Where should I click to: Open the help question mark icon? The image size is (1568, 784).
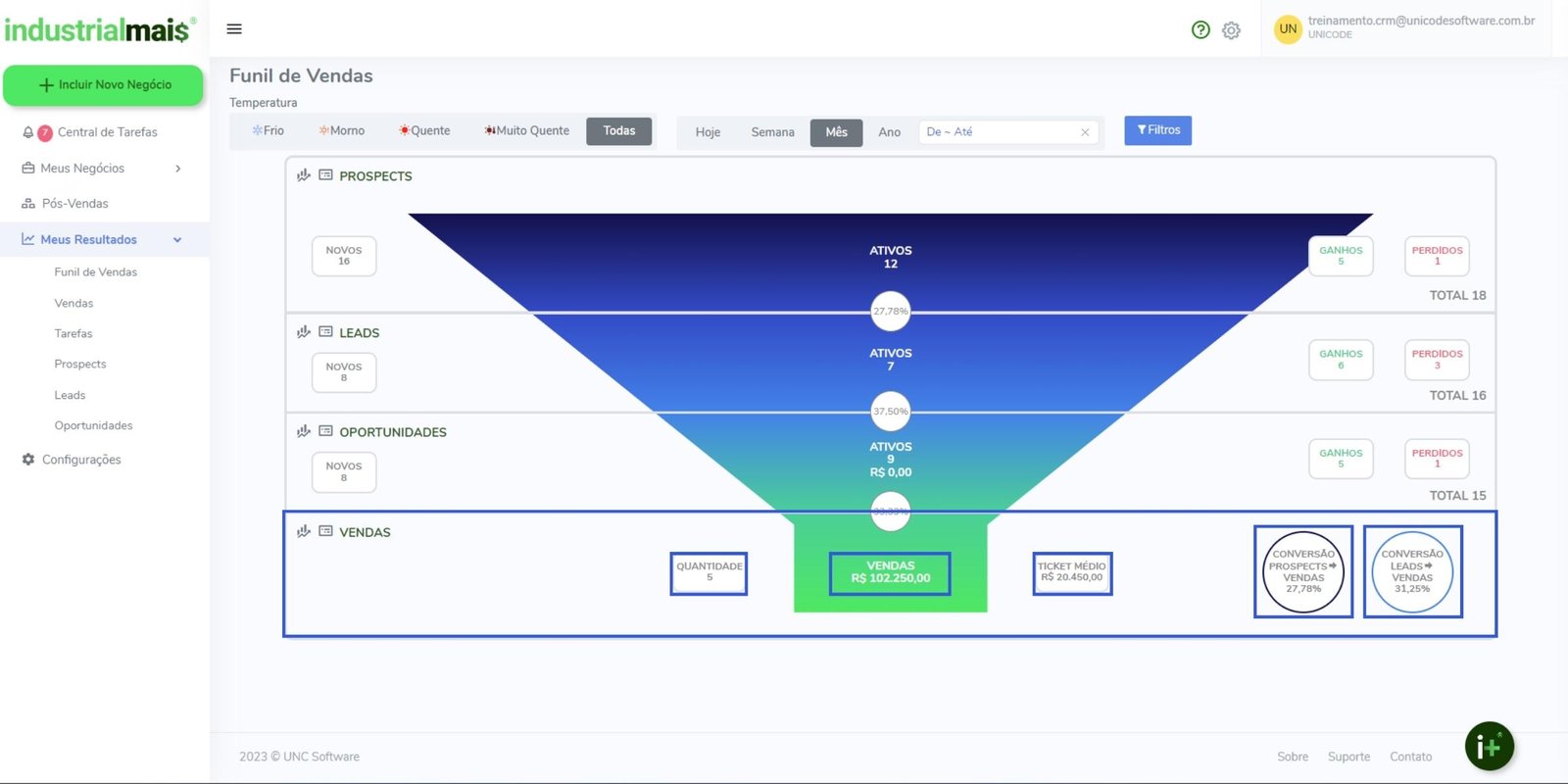[x=1200, y=30]
